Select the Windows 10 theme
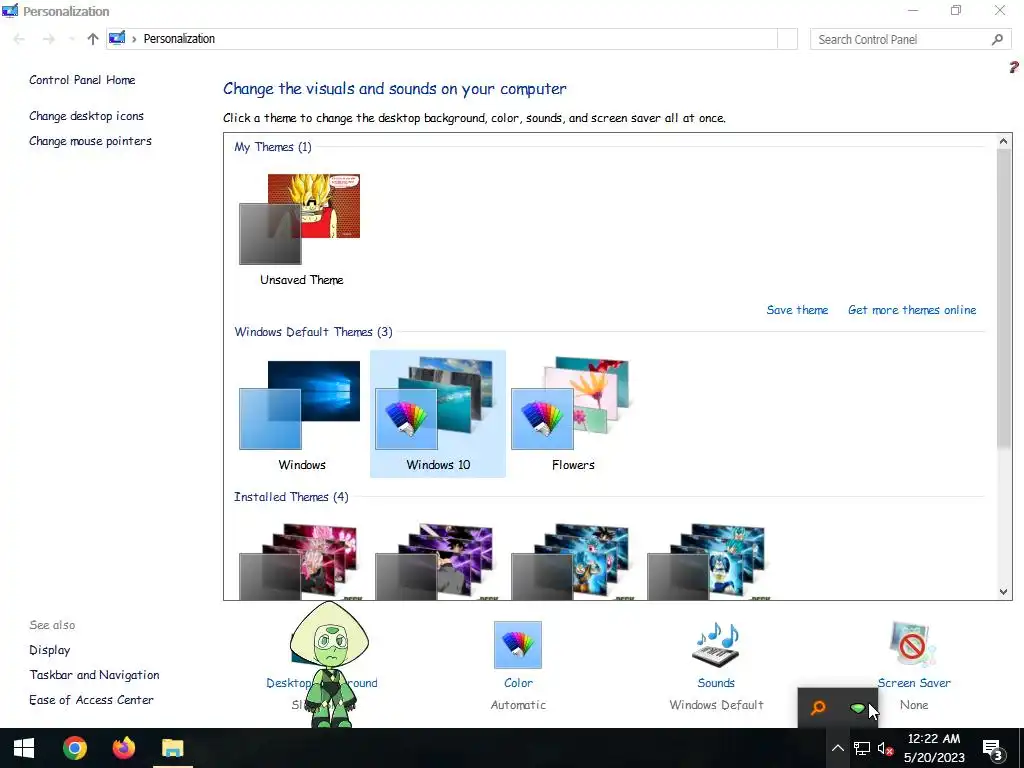The width and height of the screenshot is (1024, 768). click(x=438, y=413)
